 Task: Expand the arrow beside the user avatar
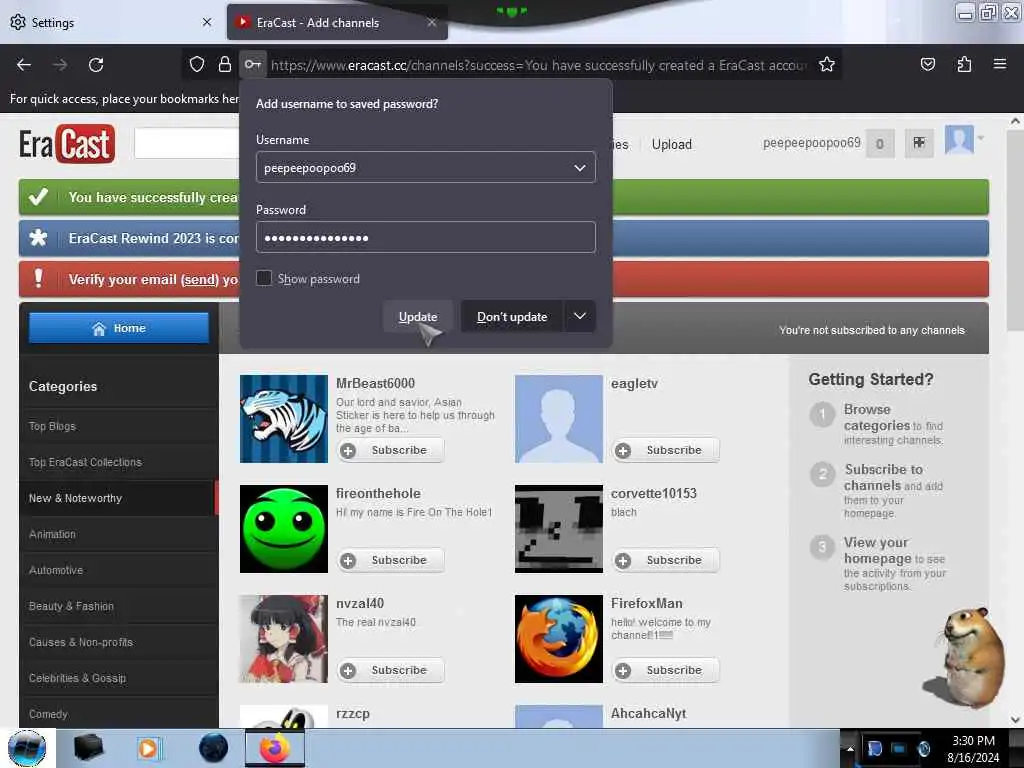(981, 138)
